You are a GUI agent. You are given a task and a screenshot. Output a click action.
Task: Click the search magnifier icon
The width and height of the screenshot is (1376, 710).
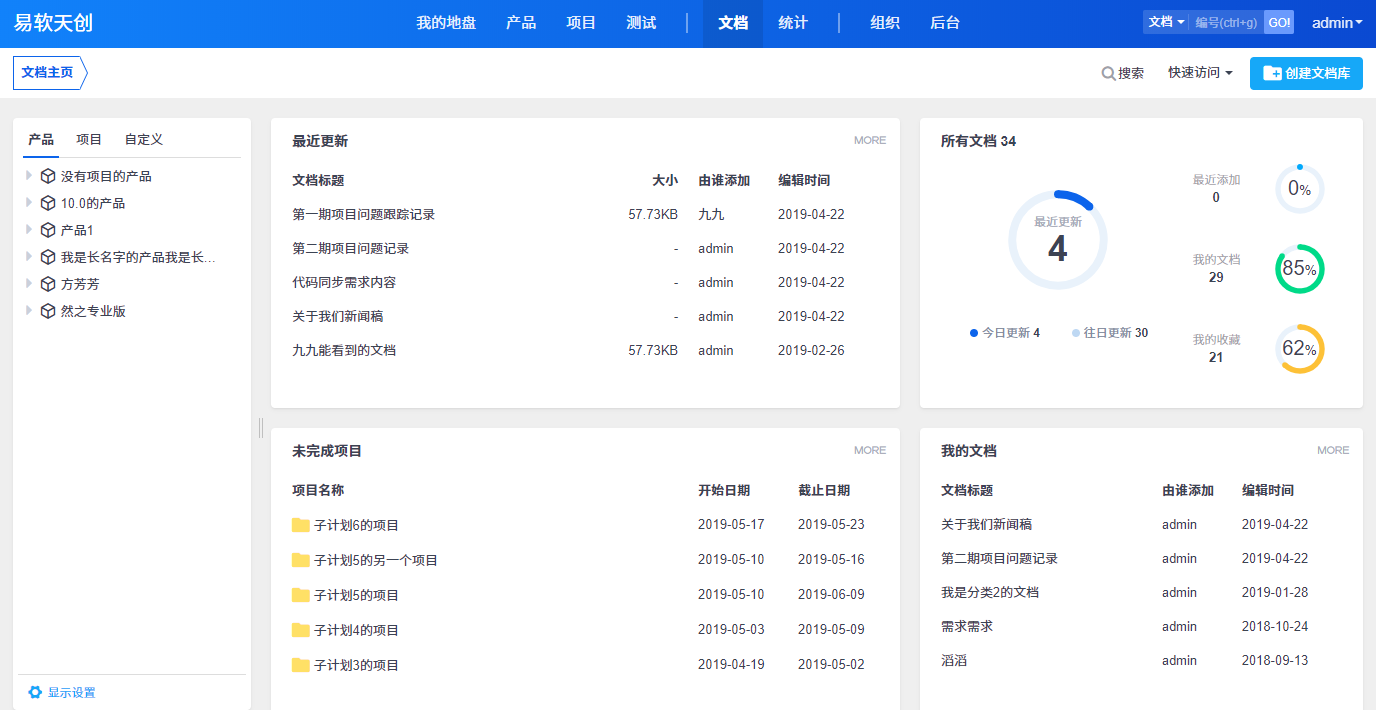point(1108,73)
